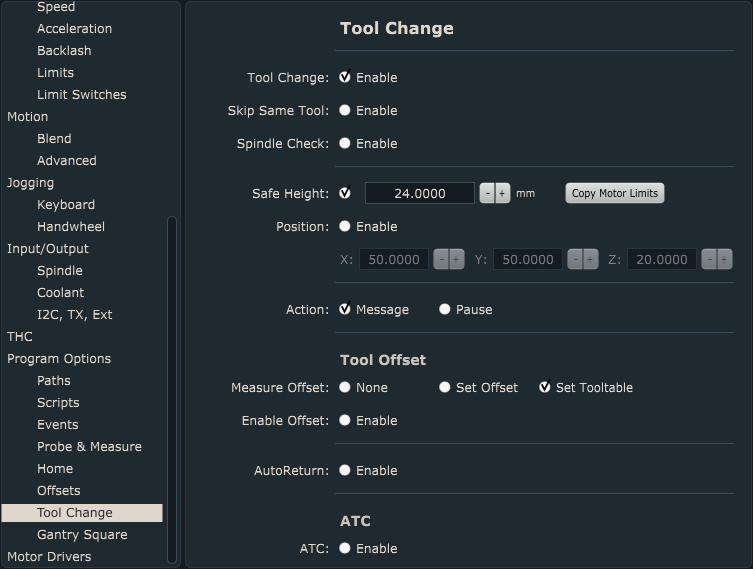Enable the AutoReturn option
Image resolution: width=753 pixels, height=569 pixels.
[345, 470]
